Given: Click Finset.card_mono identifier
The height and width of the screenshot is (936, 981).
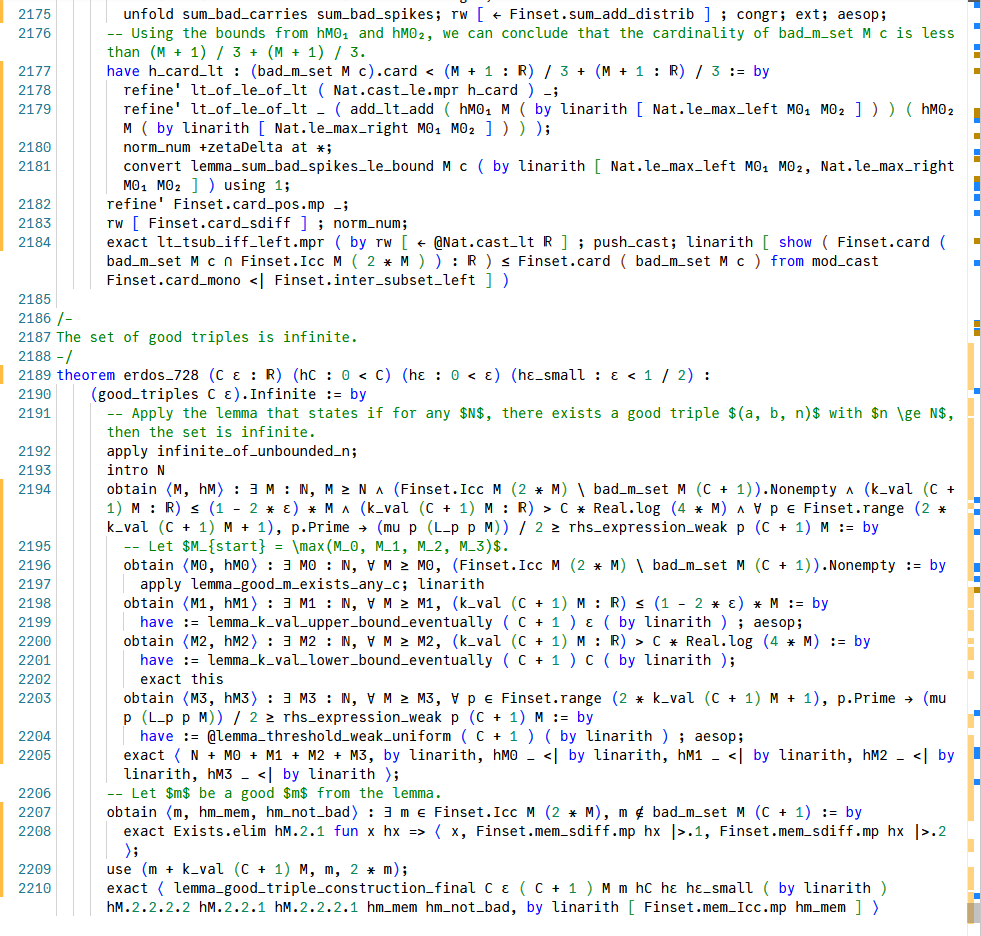Looking at the screenshot, I should (173, 280).
